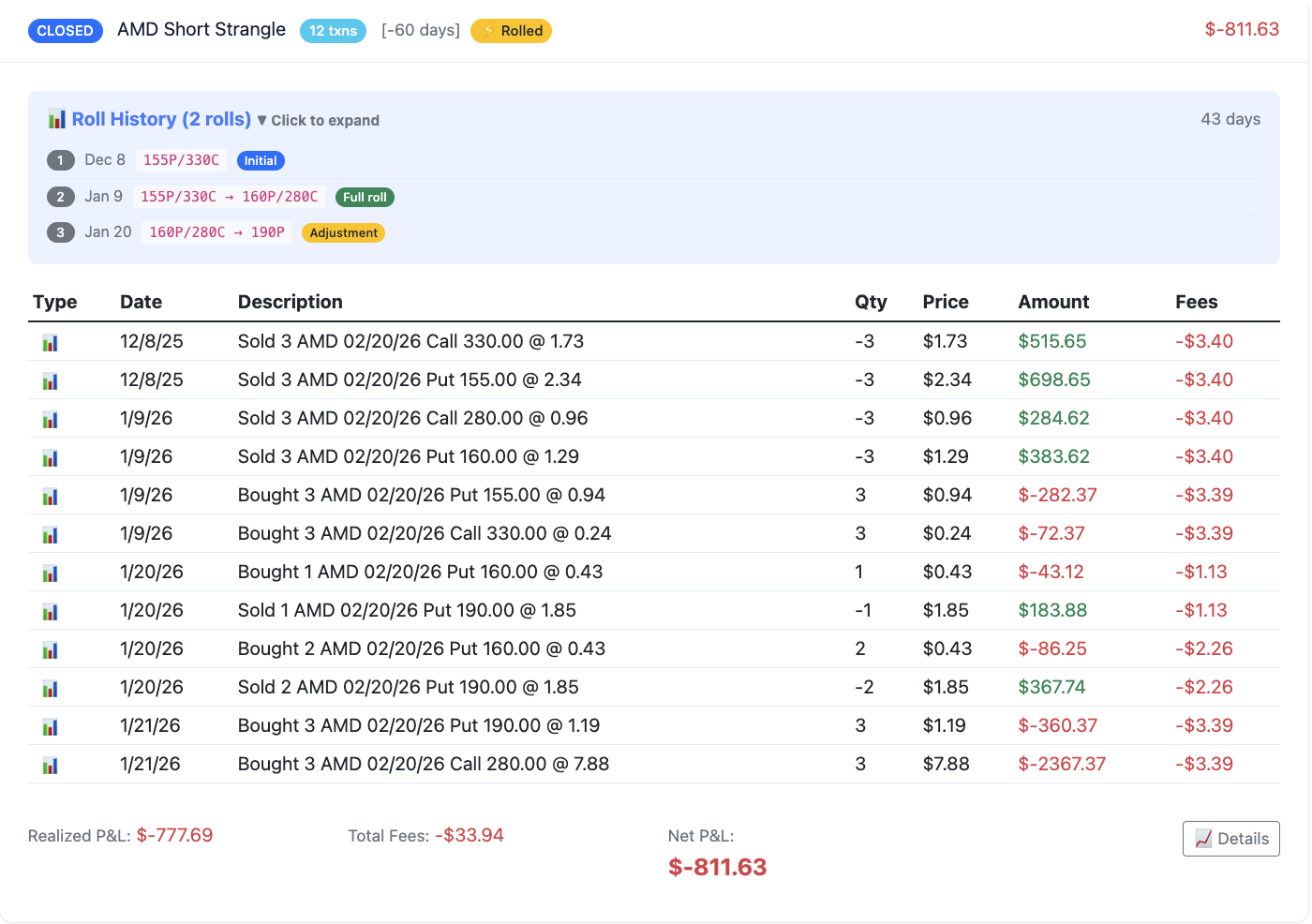Viewport: 1312px width, 924px height.
Task: Click chart icon in 12/8/25 Put 155.00 row
Action: tap(50, 381)
